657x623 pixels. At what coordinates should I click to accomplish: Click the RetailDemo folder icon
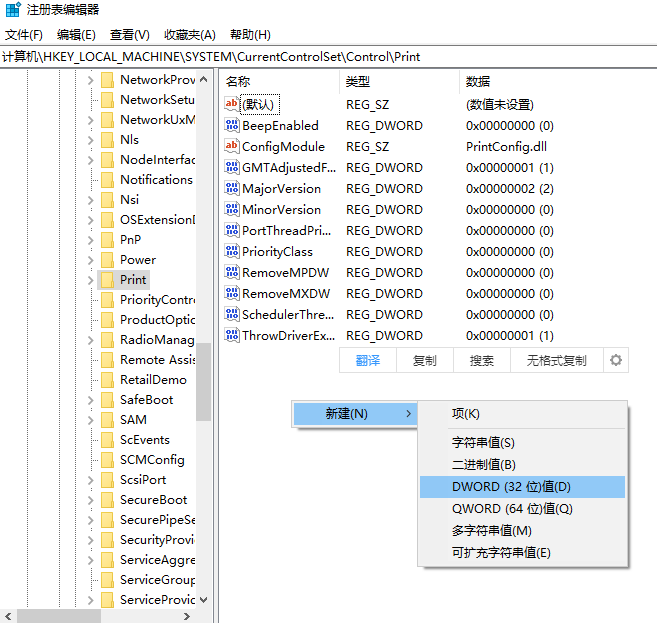tap(107, 380)
